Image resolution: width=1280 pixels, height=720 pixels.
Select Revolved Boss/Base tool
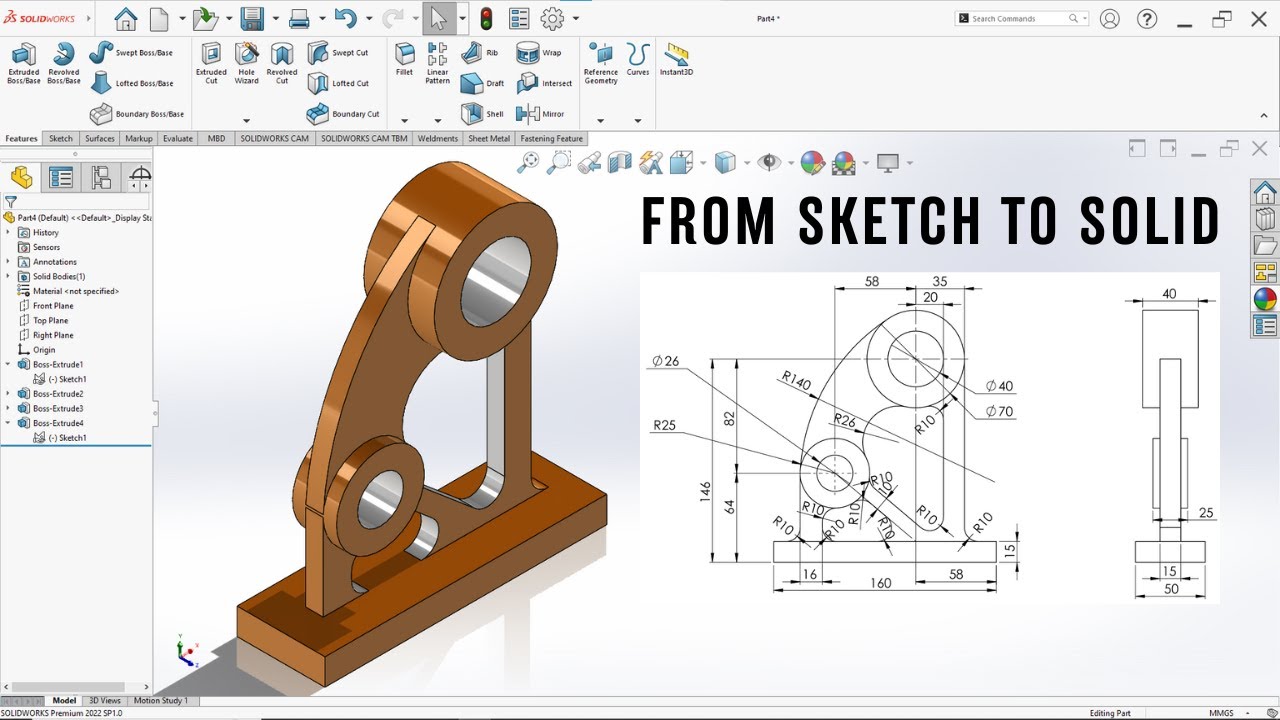point(64,63)
